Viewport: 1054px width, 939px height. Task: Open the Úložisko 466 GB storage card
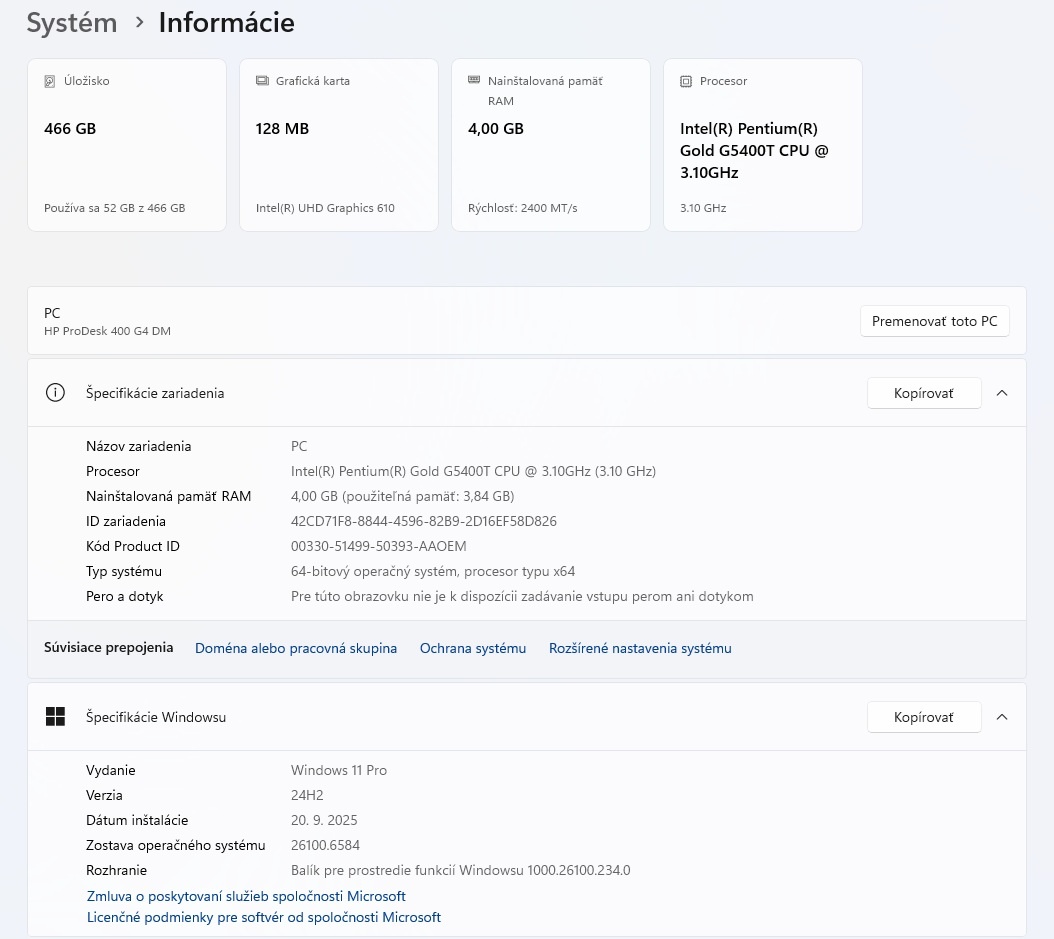click(x=127, y=145)
